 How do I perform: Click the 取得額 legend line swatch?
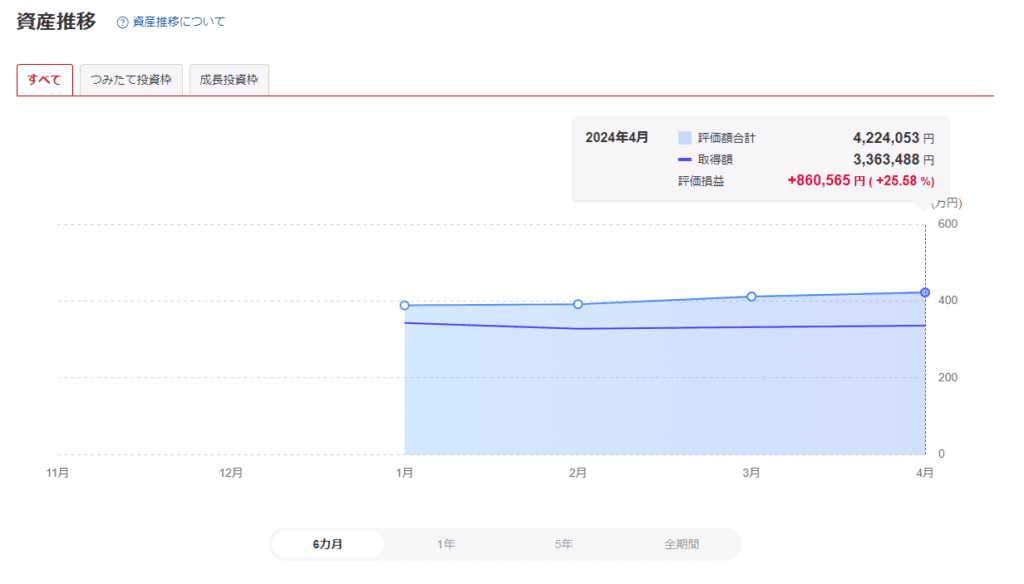coord(684,159)
